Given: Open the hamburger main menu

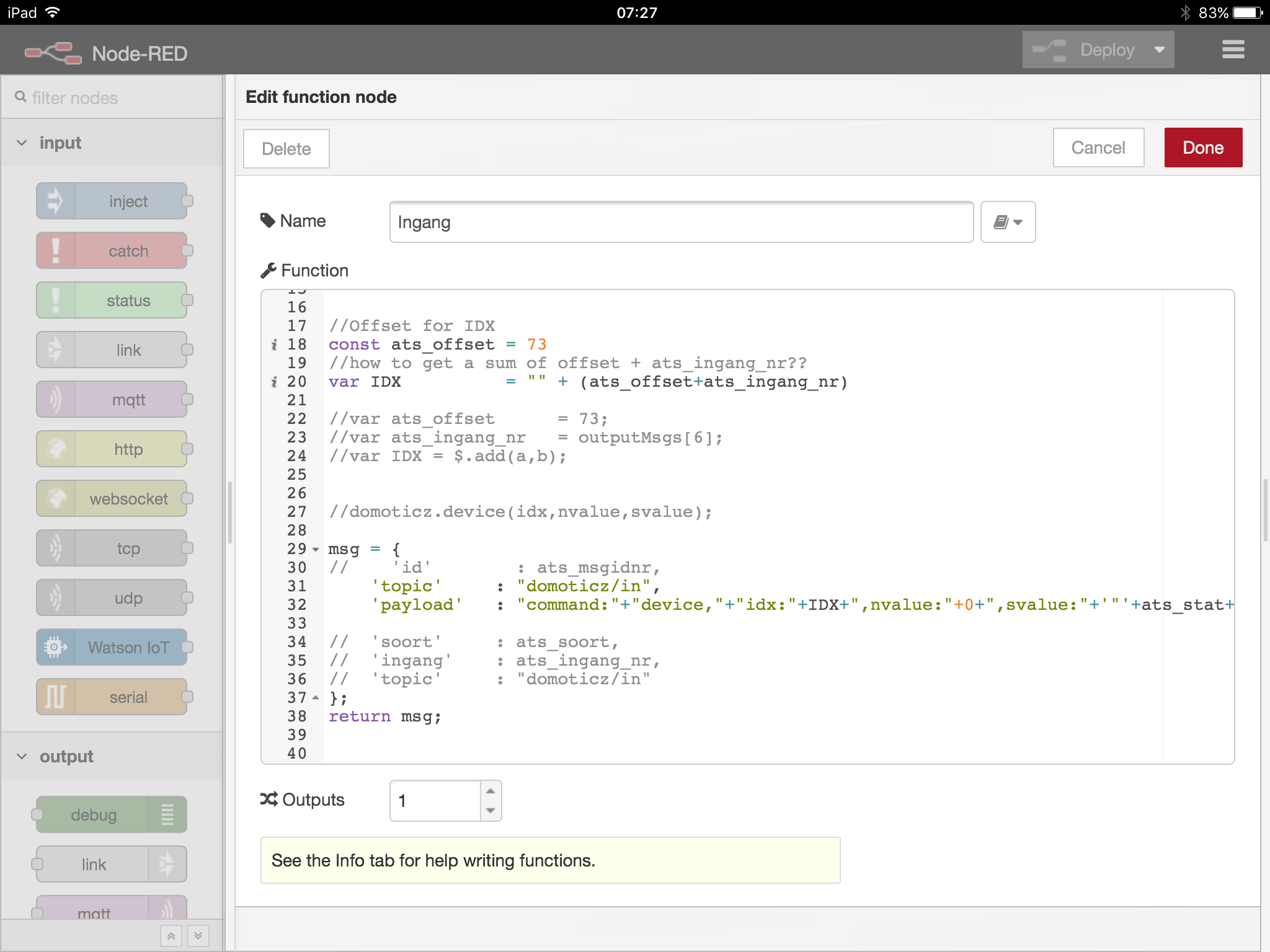Looking at the screenshot, I should click(x=1233, y=50).
